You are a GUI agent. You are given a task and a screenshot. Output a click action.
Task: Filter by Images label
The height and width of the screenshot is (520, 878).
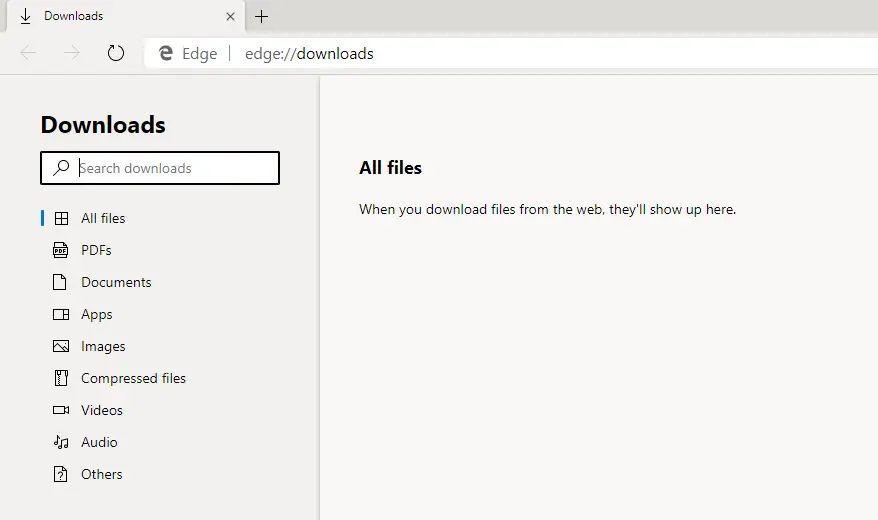[103, 346]
